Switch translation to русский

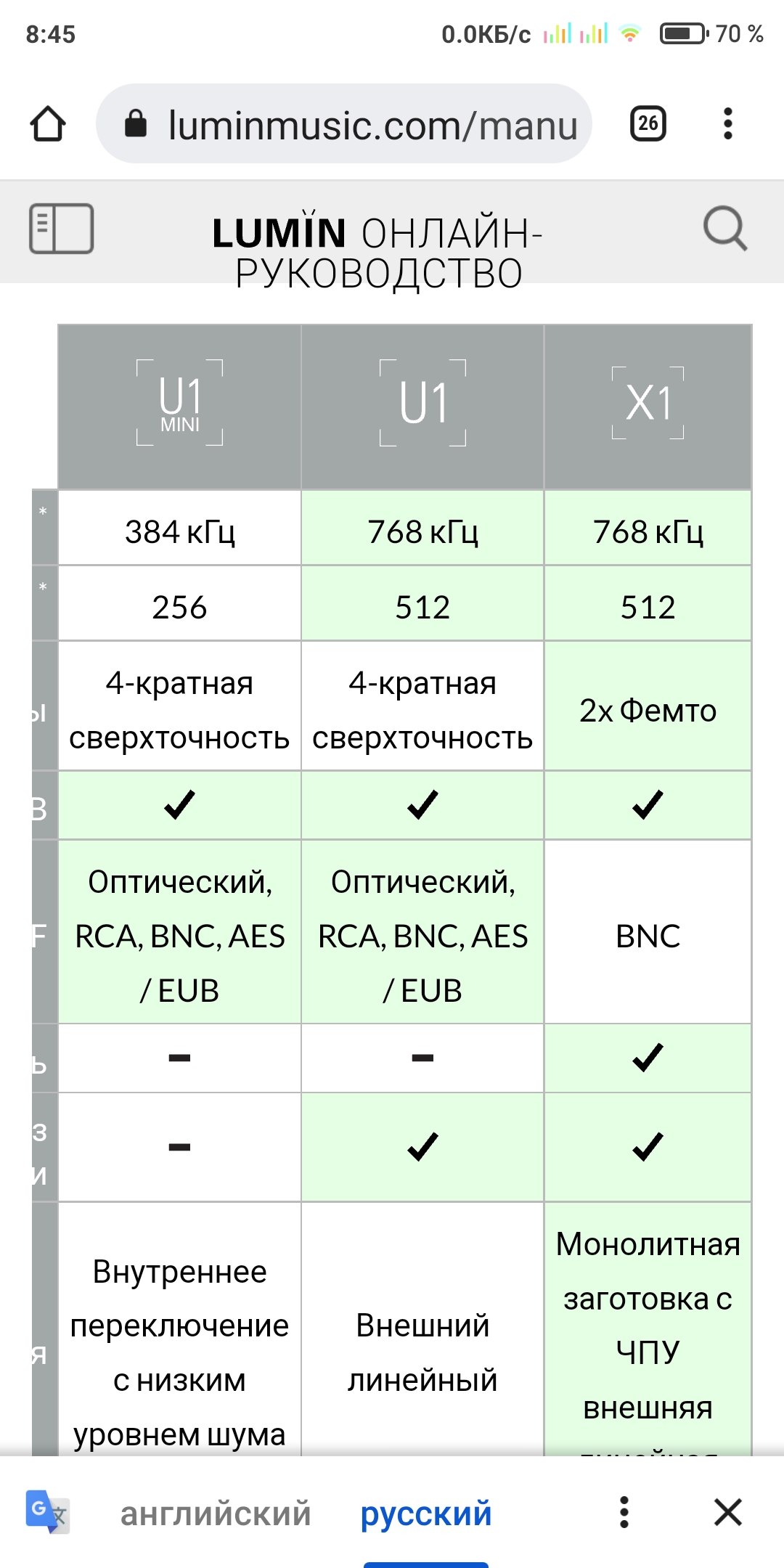[426, 1514]
